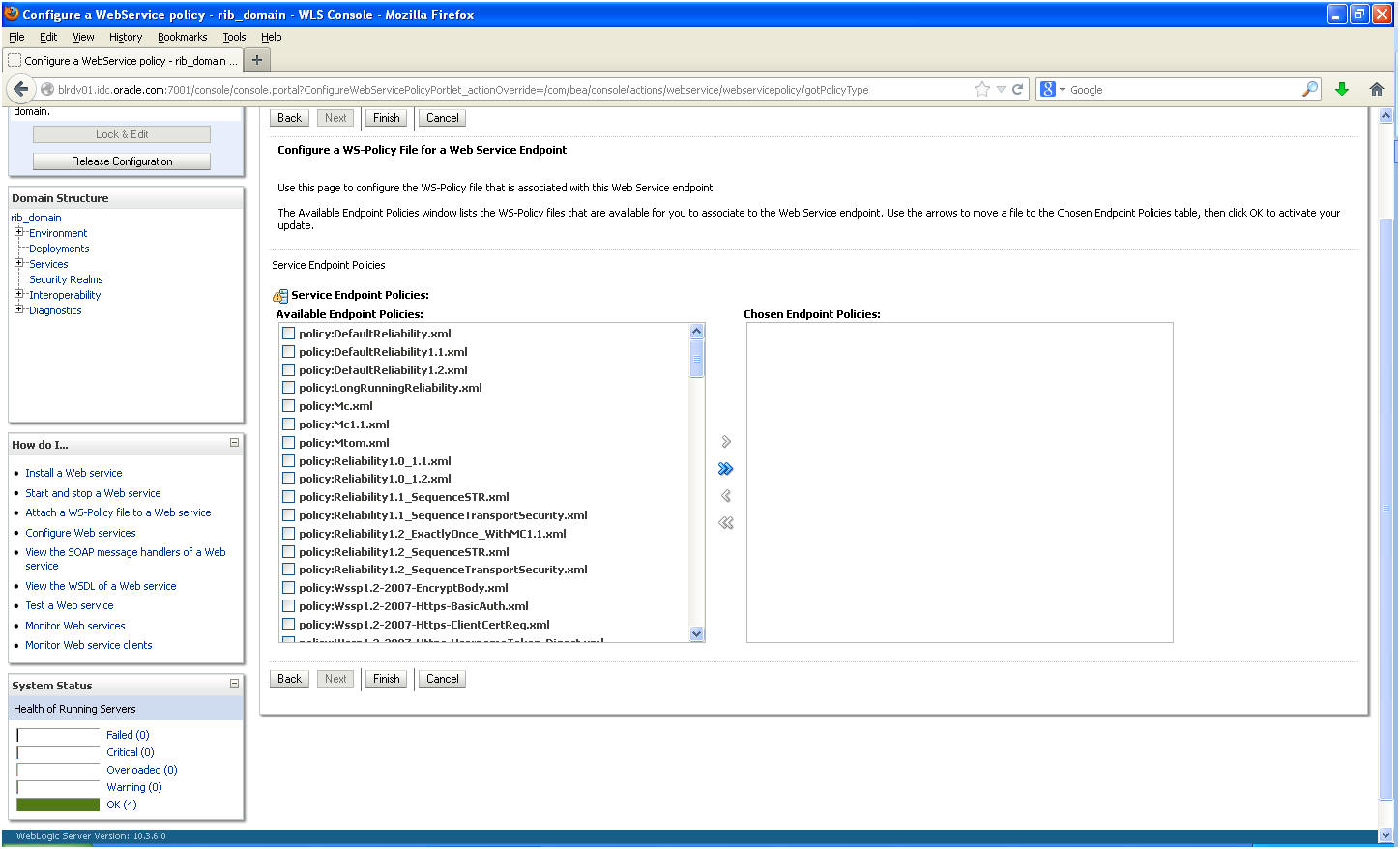Open the Tools menu
The image size is (1400, 849).
coord(234,37)
